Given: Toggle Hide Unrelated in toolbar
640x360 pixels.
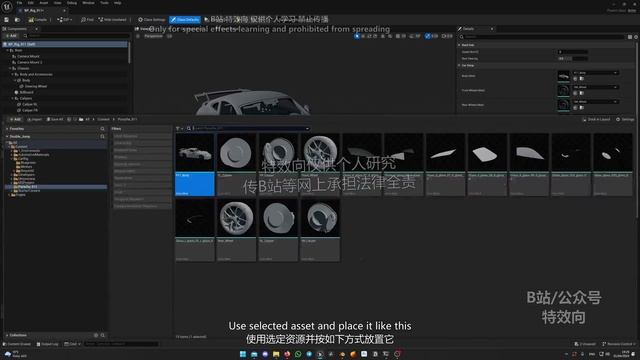Looking at the screenshot, I should [112, 20].
